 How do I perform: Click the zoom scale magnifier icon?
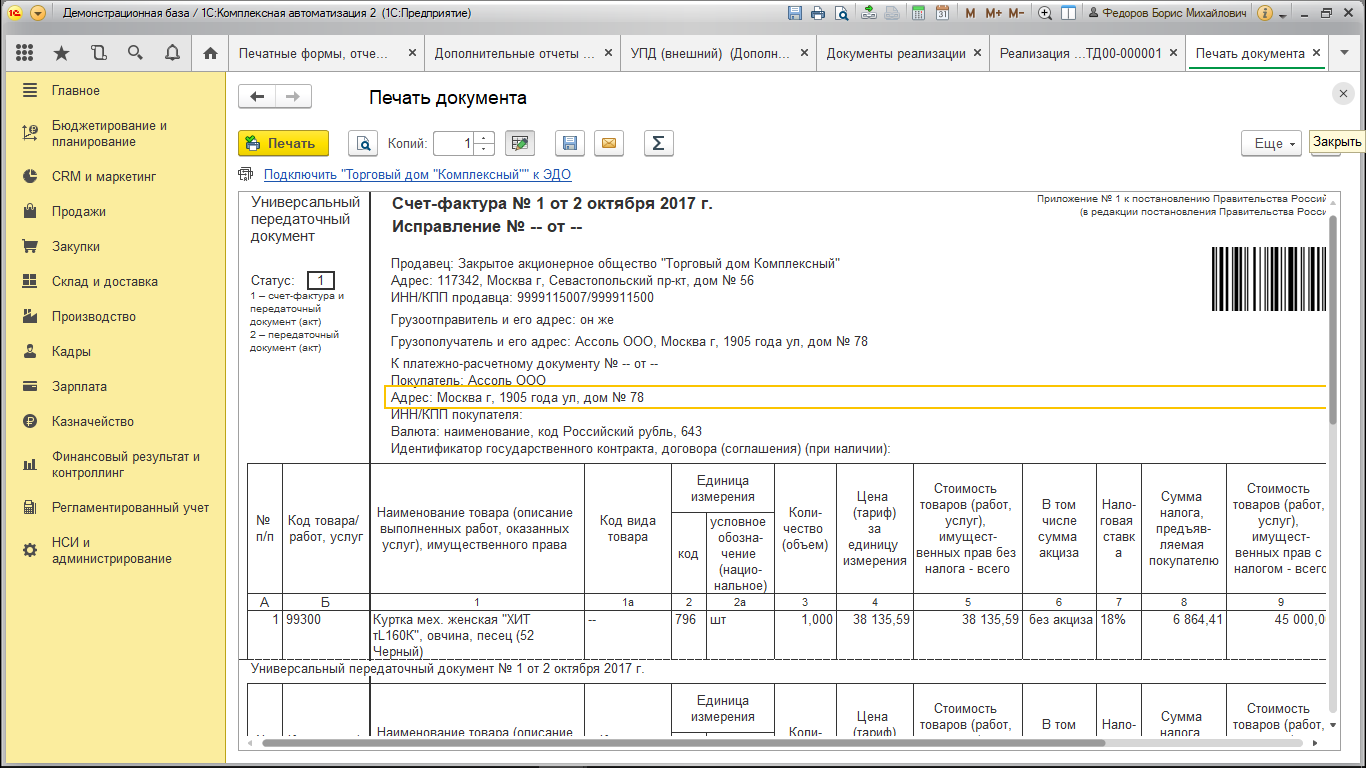1045,13
